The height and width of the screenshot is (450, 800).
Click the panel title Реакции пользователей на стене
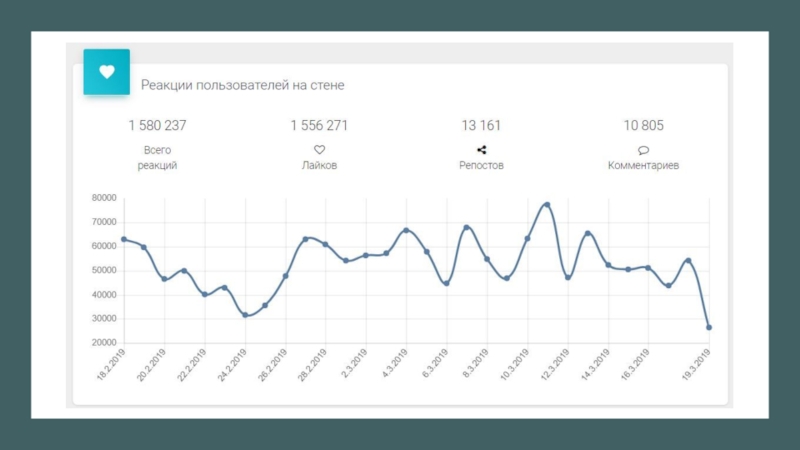(x=242, y=86)
